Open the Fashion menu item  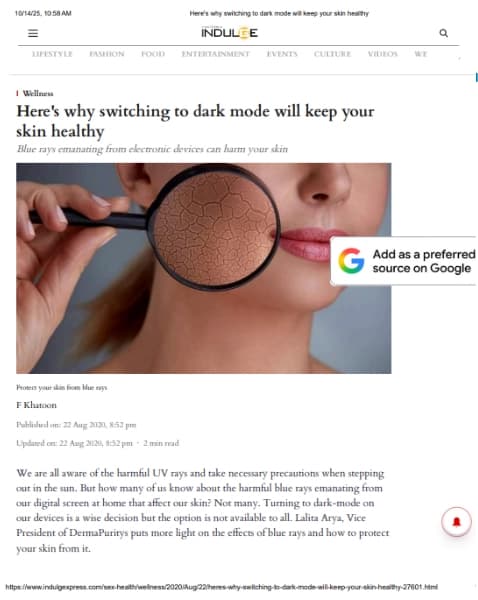coord(107,54)
